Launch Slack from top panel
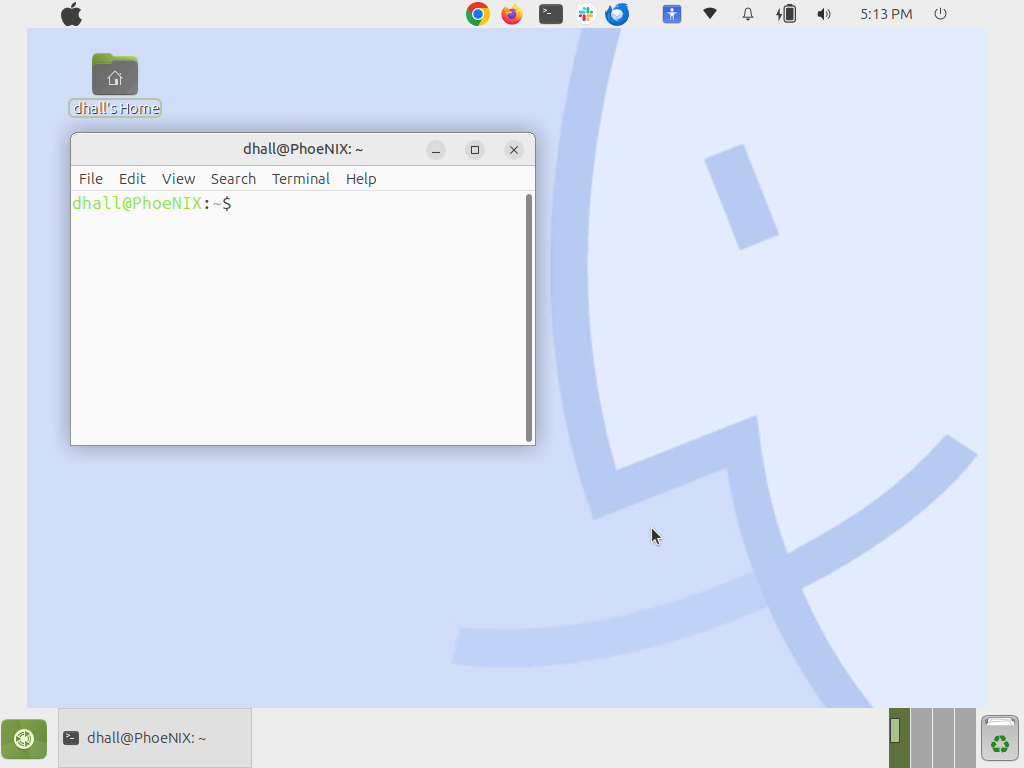 click(x=586, y=14)
